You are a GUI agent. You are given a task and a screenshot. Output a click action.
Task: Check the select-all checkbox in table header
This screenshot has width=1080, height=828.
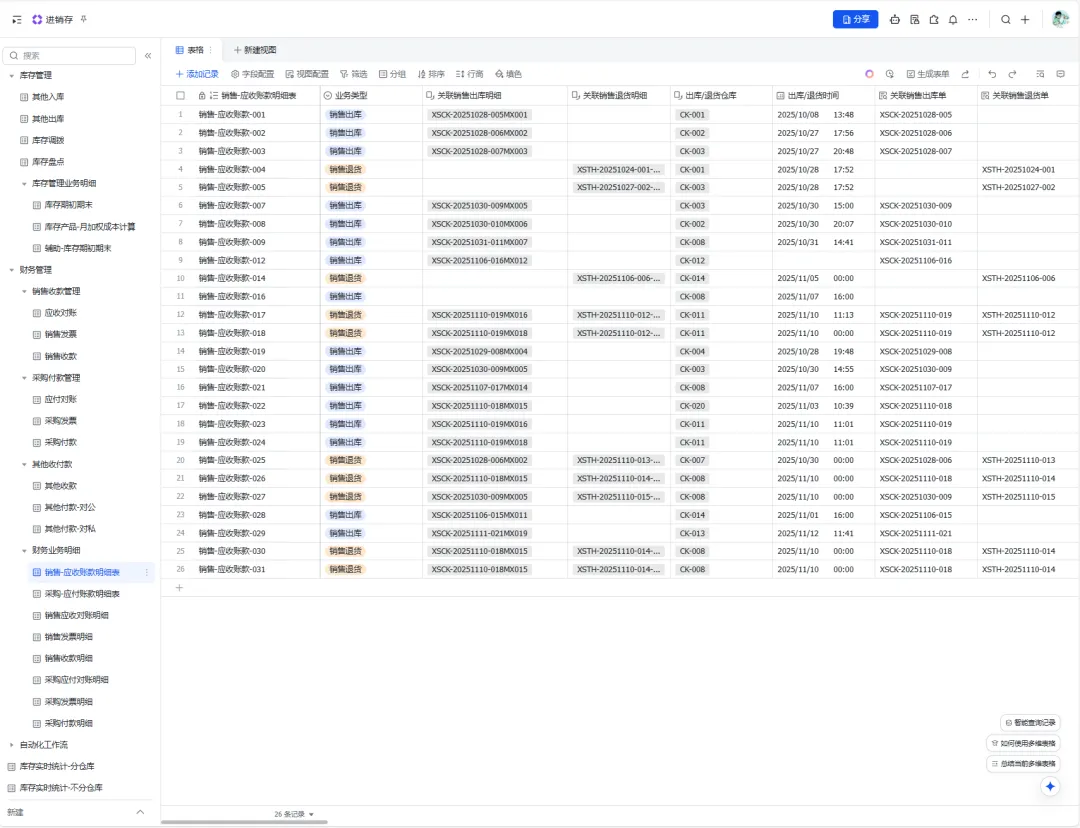tap(180, 96)
